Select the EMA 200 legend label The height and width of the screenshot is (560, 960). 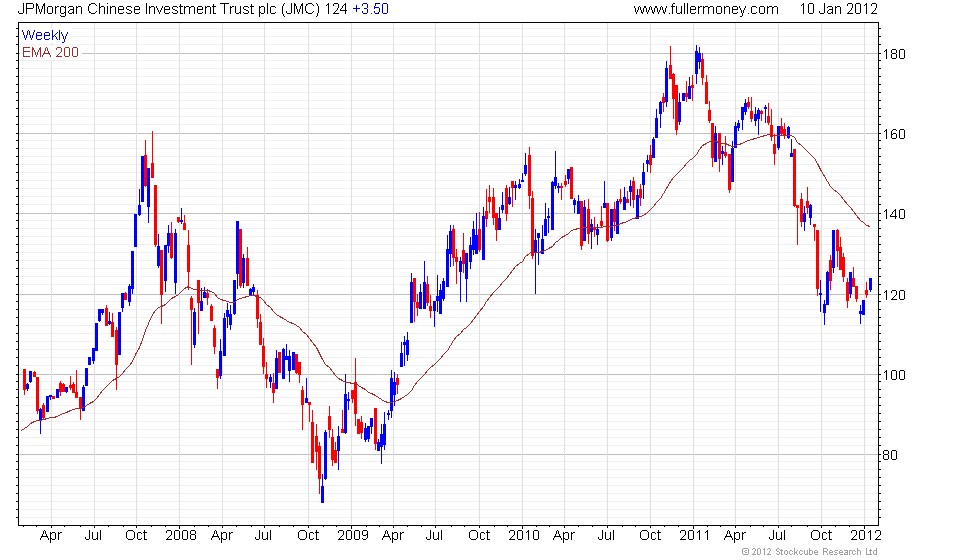point(50,53)
